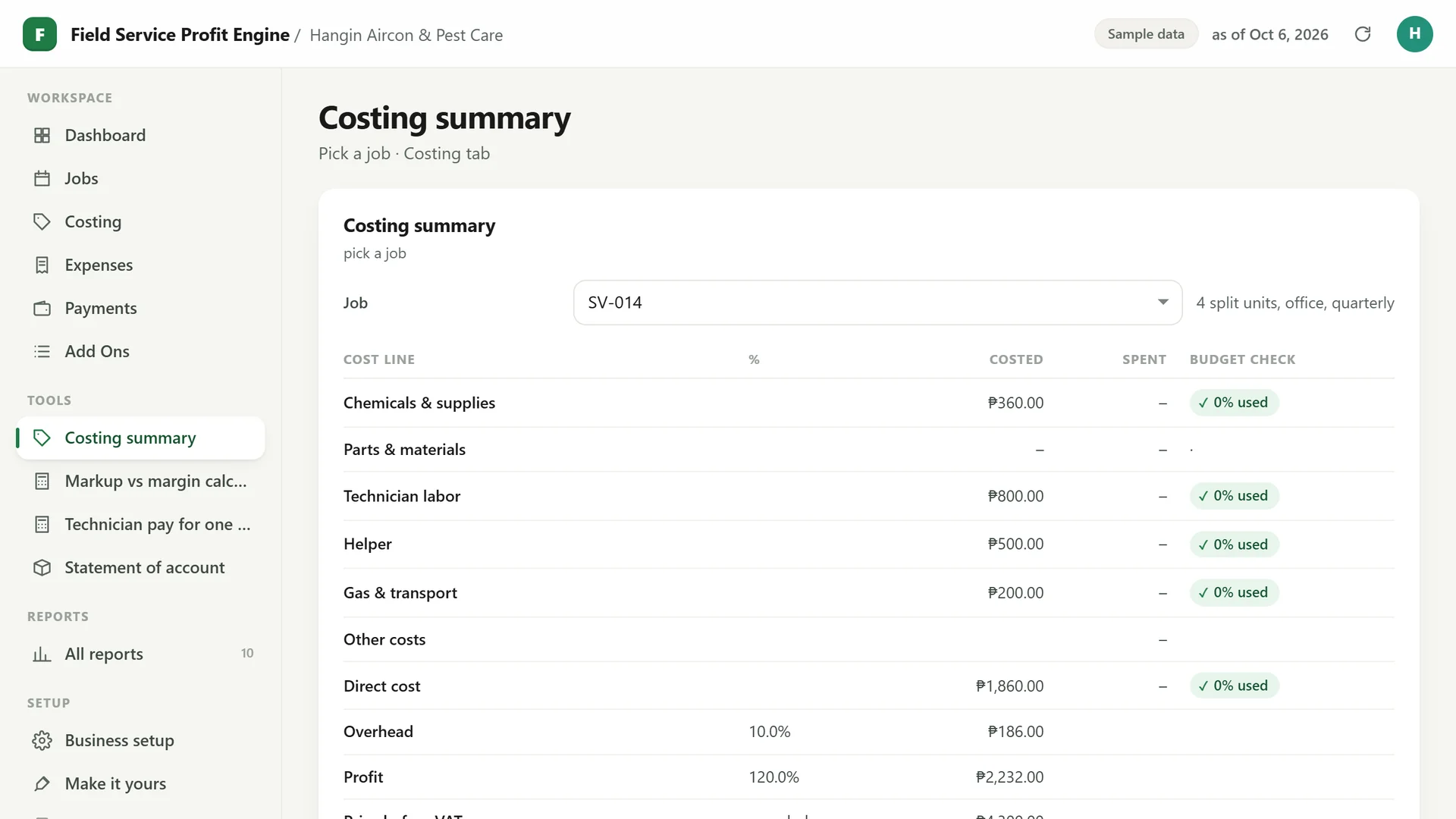Viewport: 1456px width, 819px height.
Task: Open Add Ons in sidebar
Action: (140, 351)
